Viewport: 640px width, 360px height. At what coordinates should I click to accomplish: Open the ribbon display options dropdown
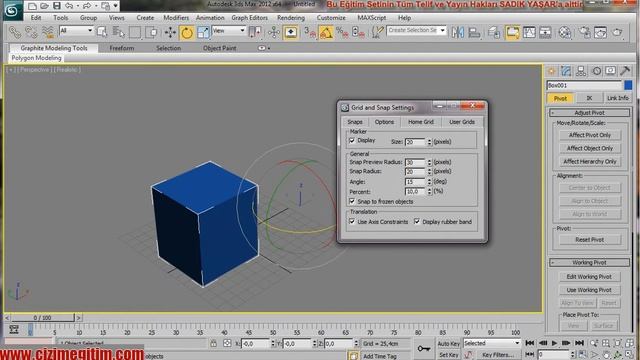(263, 48)
